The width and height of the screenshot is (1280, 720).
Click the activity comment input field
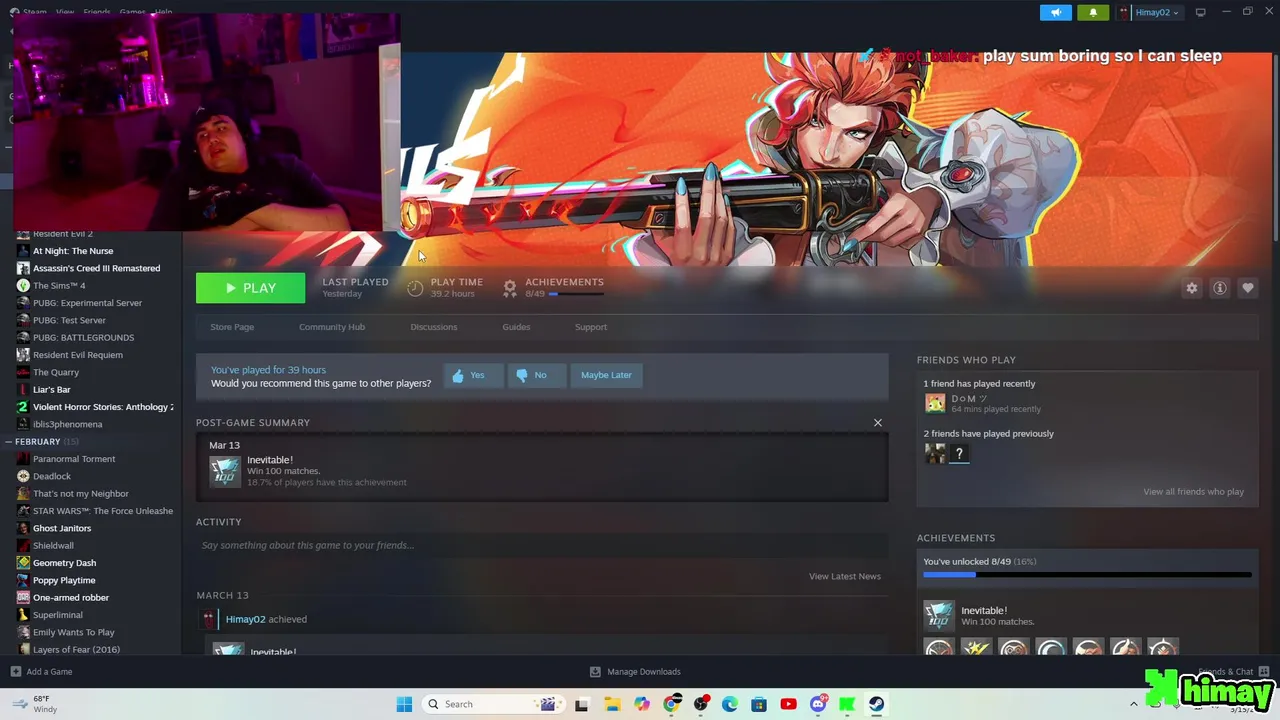(542, 545)
